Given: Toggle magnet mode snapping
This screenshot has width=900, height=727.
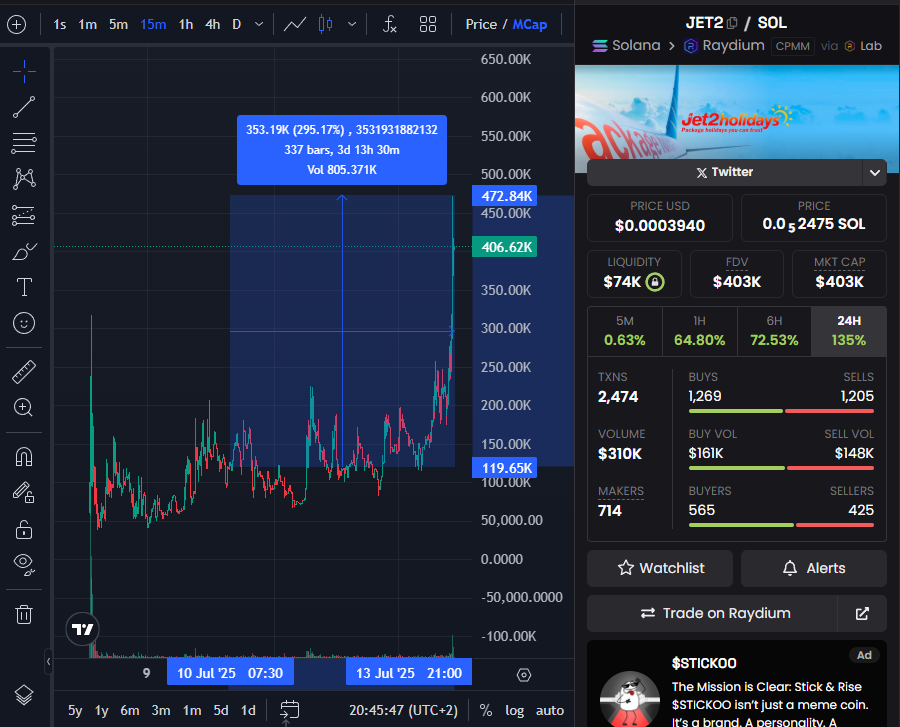Looking at the screenshot, I should click(x=24, y=457).
